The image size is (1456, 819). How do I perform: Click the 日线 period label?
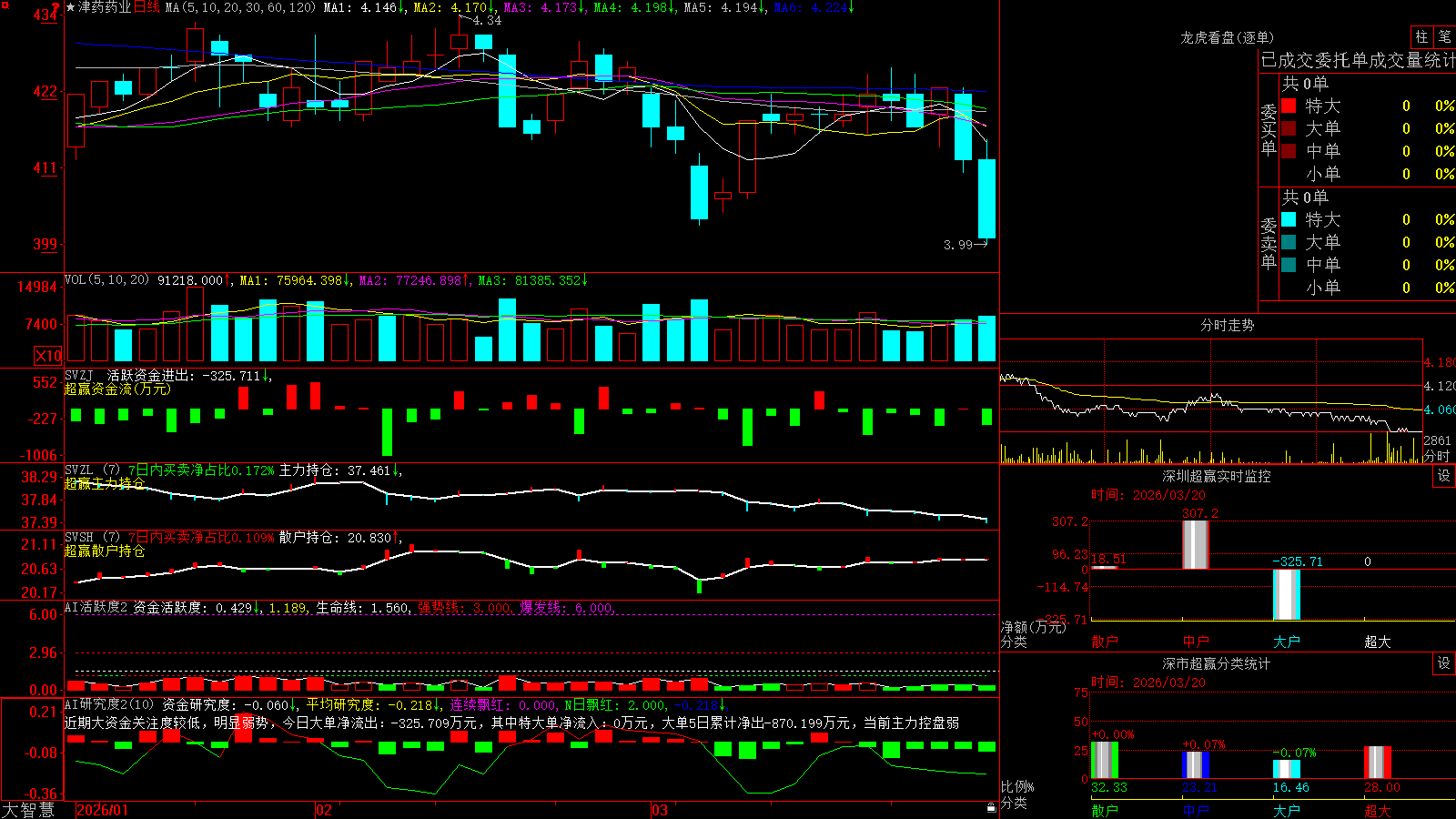point(147,7)
